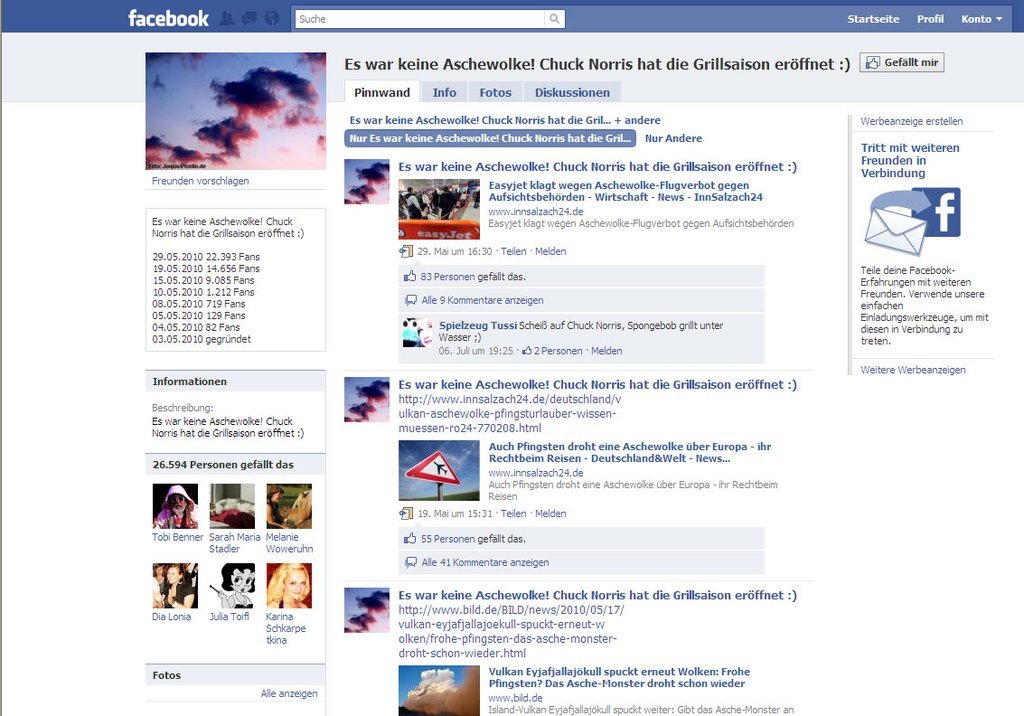Click Alle anzeigen under Fotos
Screen dimensions: 1024x716
289,694
